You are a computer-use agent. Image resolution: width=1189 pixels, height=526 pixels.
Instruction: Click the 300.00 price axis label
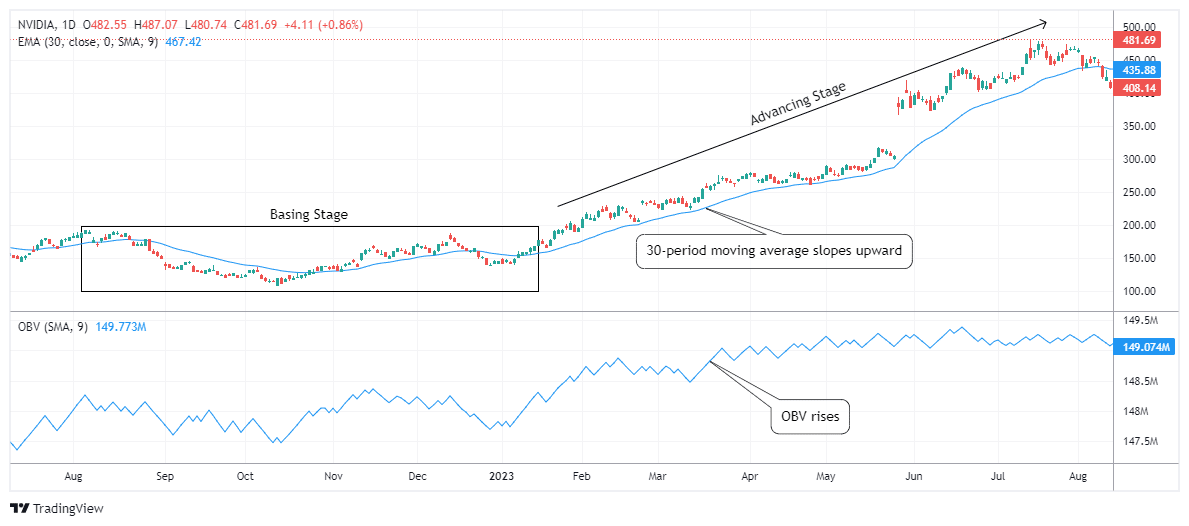point(1139,160)
